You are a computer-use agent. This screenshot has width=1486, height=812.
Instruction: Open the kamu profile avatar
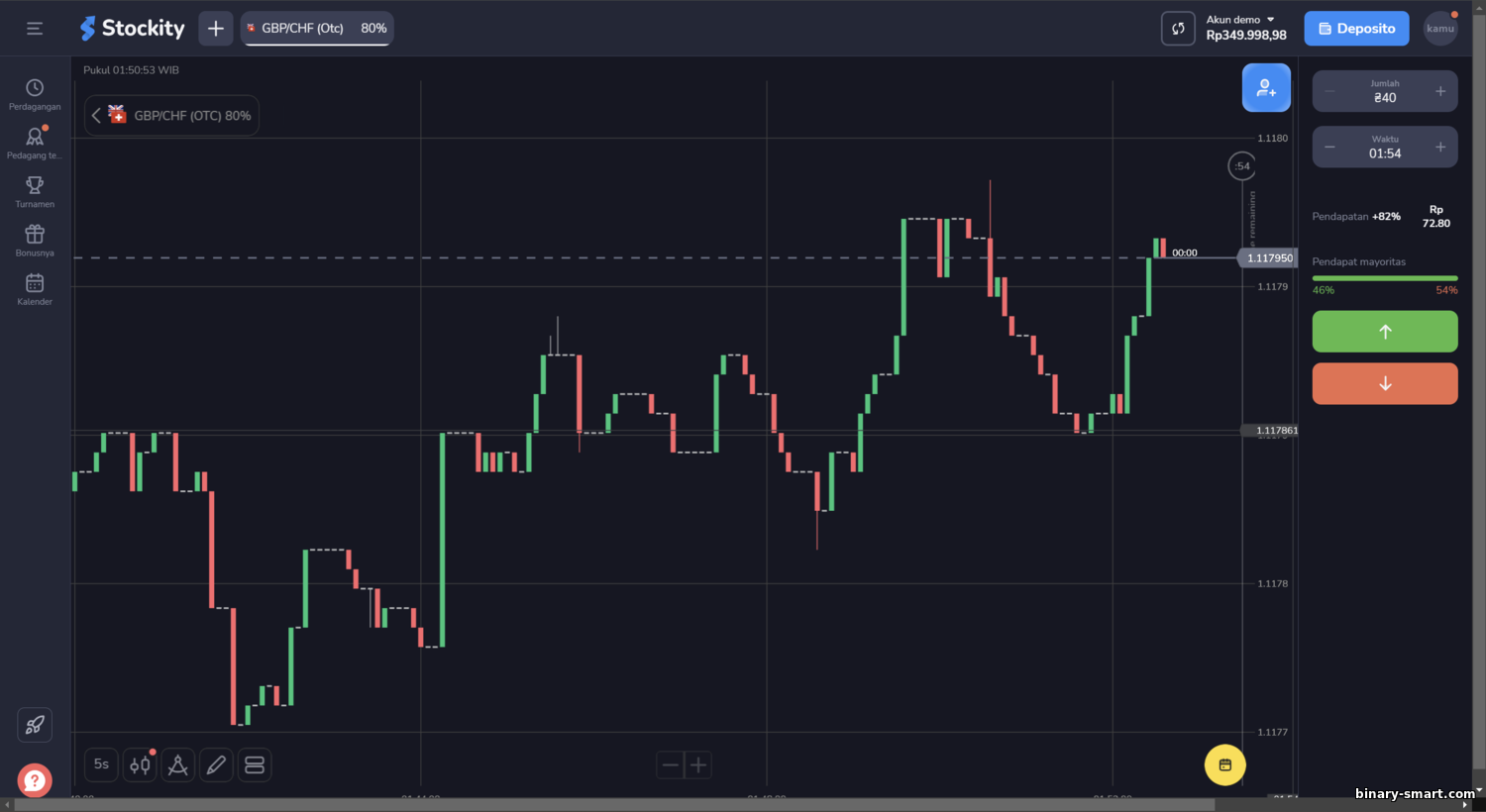tap(1440, 29)
